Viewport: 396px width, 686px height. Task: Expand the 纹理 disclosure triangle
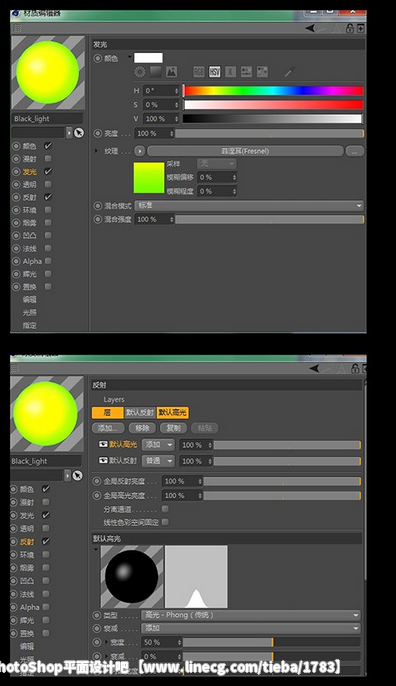pyautogui.click(x=96, y=151)
